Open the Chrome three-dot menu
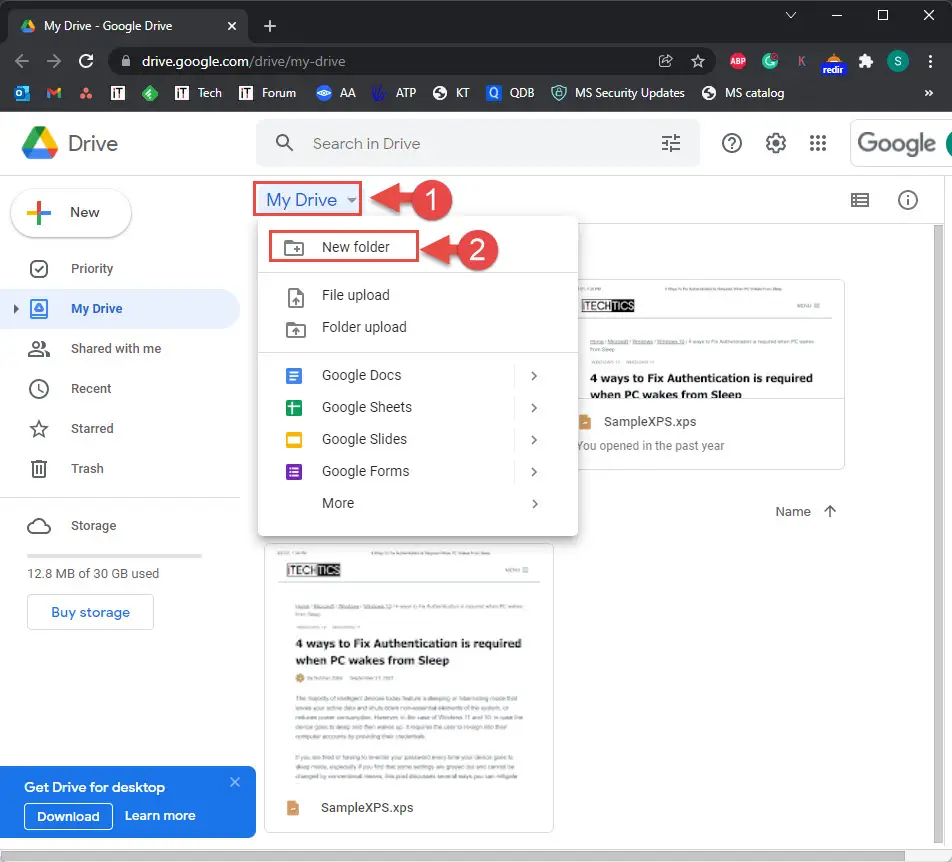This screenshot has height=862, width=952. 930,61
